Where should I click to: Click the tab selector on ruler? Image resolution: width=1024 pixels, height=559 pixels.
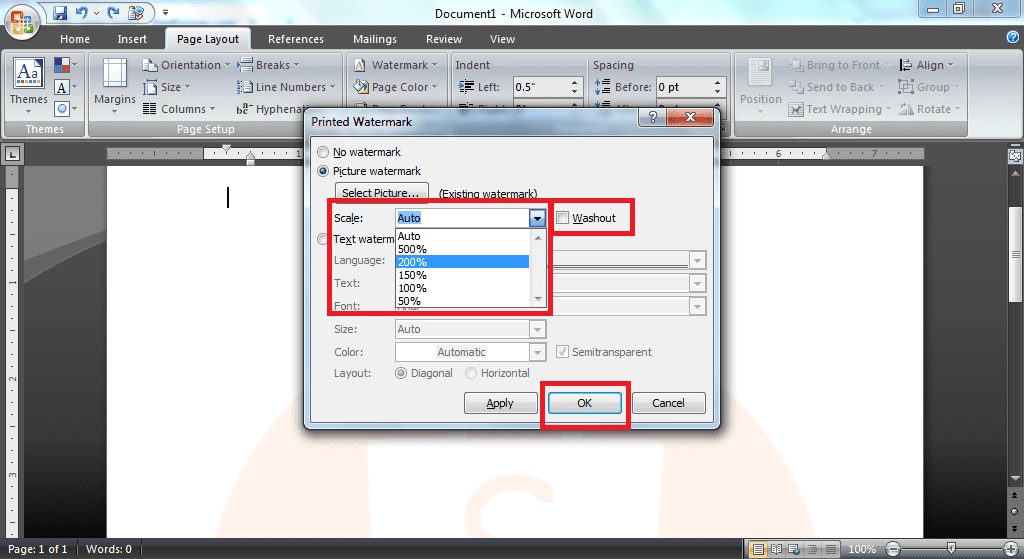pos(12,154)
